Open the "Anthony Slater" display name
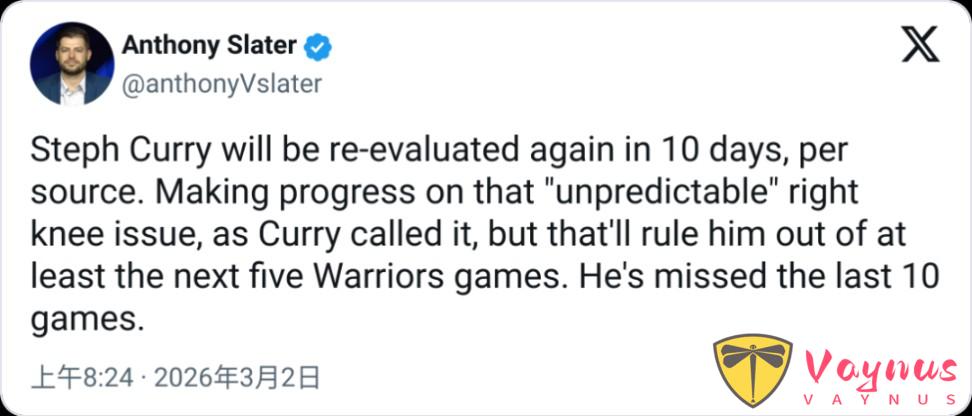 [x=210, y=46]
